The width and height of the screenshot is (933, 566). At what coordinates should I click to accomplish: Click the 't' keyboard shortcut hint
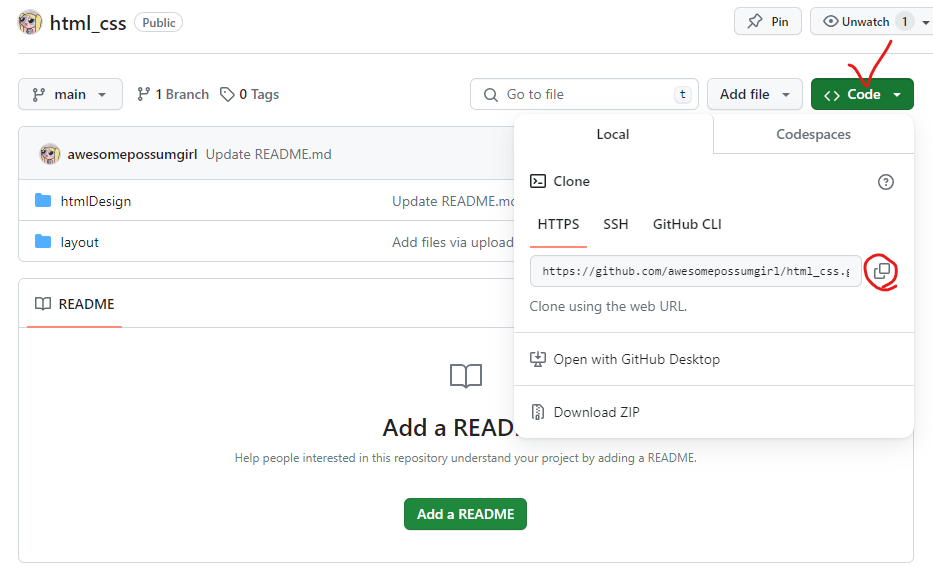pyautogui.click(x=682, y=94)
